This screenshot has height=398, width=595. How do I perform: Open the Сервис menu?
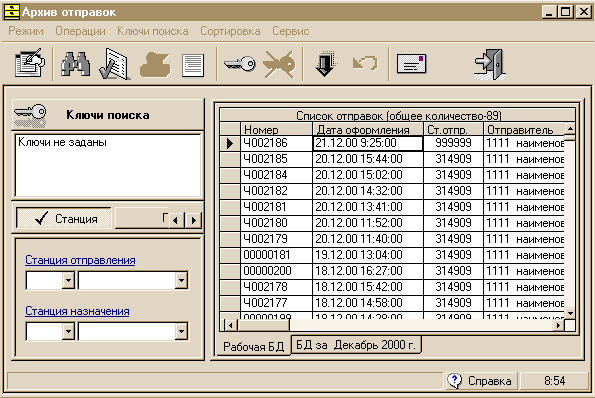pyautogui.click(x=291, y=31)
